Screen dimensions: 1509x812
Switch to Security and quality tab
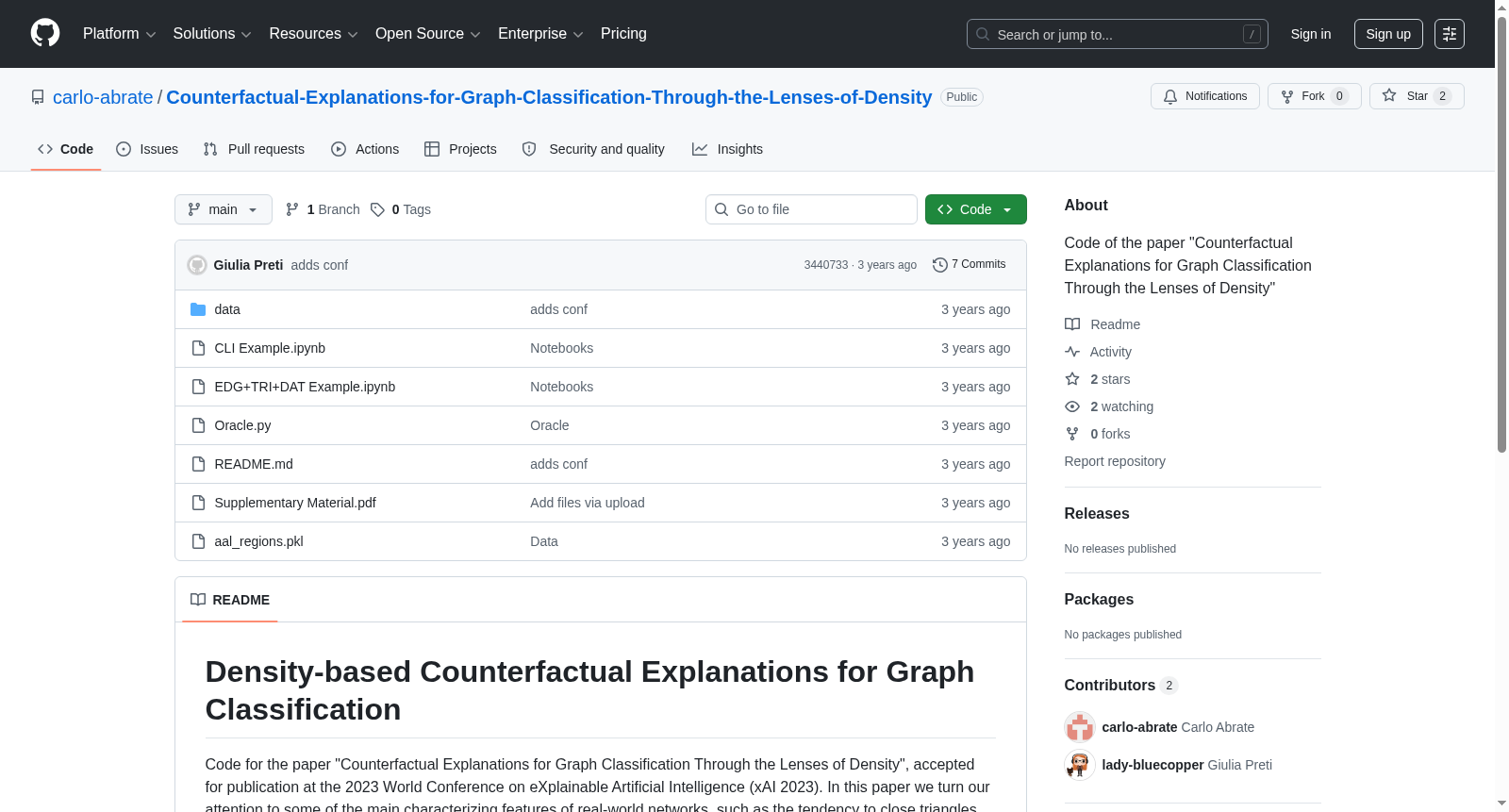click(x=593, y=149)
